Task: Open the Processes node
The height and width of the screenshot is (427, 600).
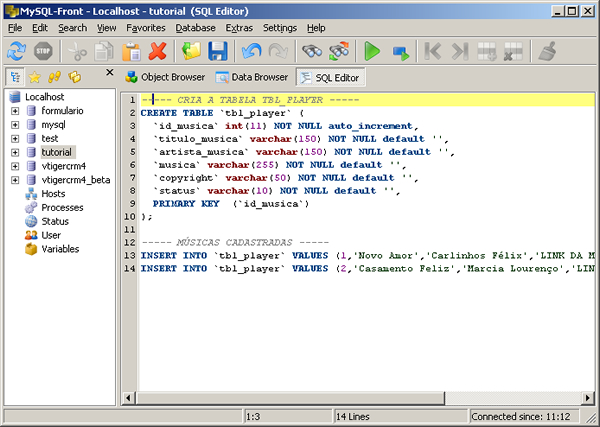Action: point(62,207)
